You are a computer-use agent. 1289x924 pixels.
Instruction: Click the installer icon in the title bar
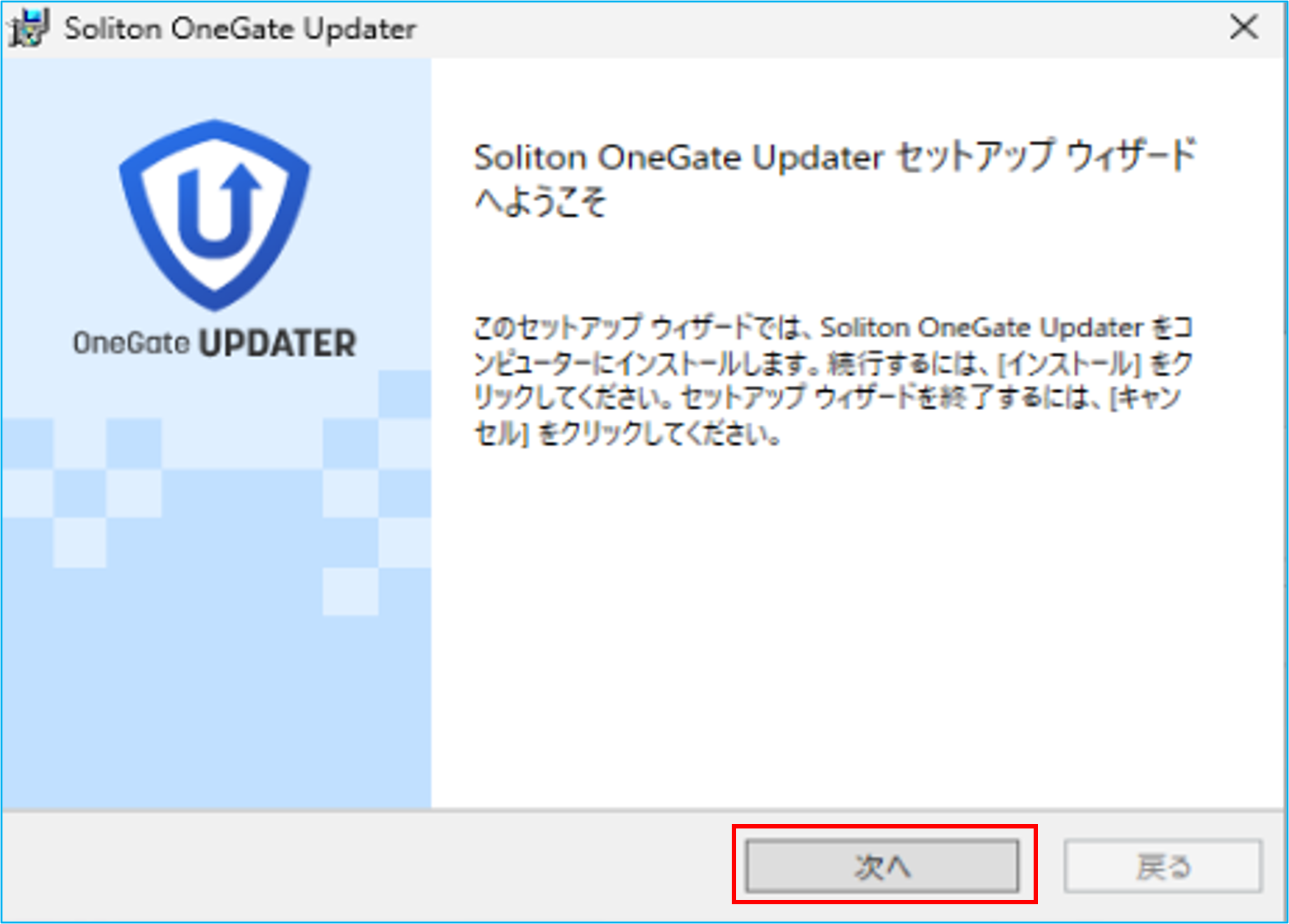pyautogui.click(x=28, y=29)
